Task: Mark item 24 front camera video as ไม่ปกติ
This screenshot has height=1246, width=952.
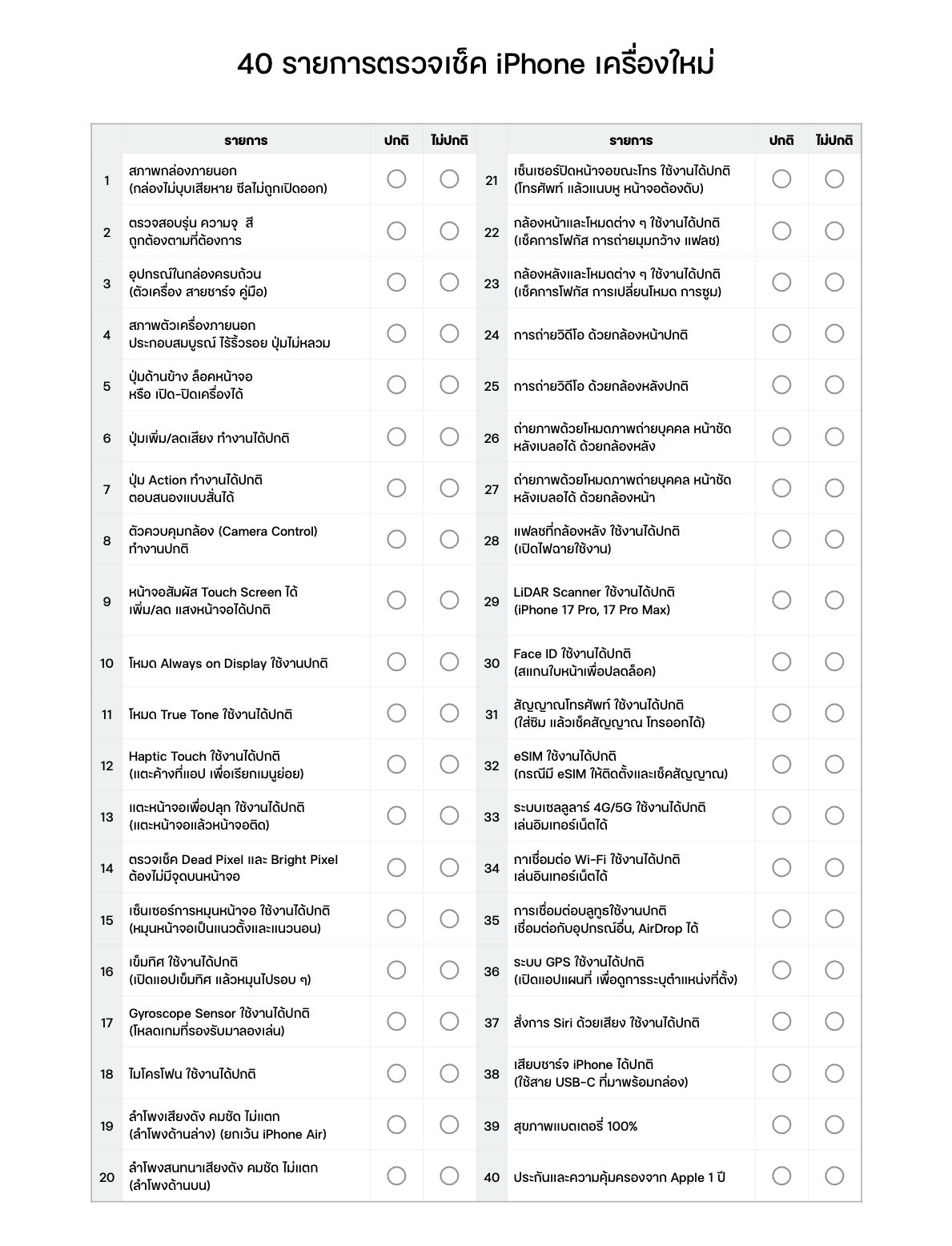Action: pyautogui.click(x=834, y=333)
